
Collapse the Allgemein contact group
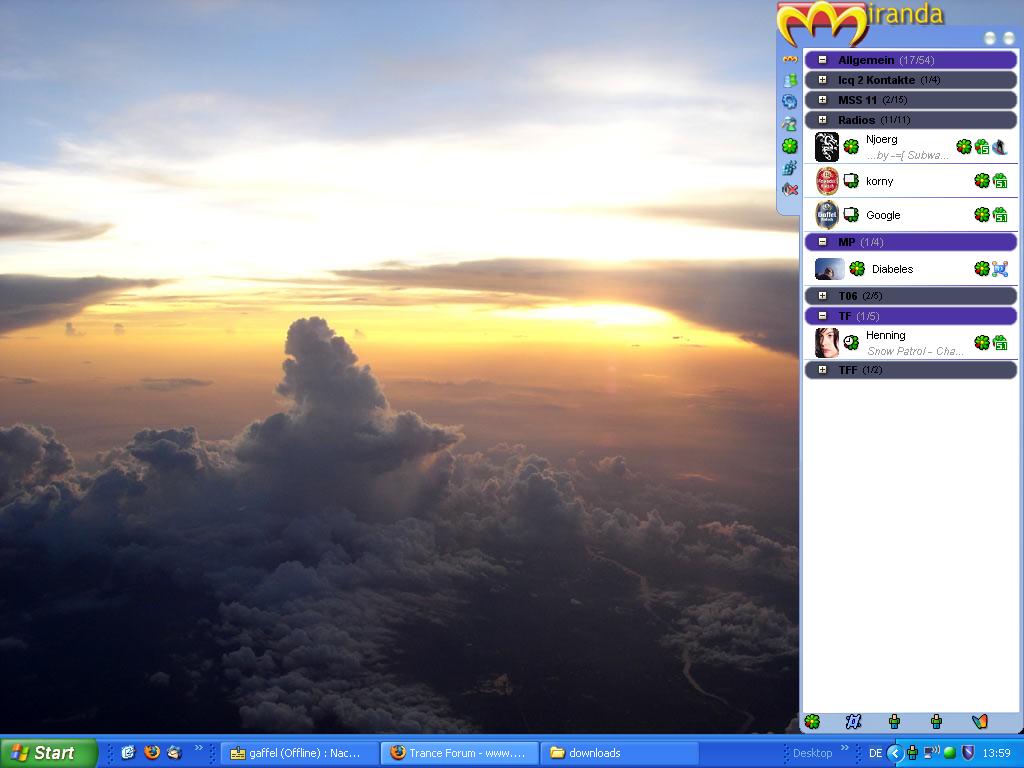822,60
